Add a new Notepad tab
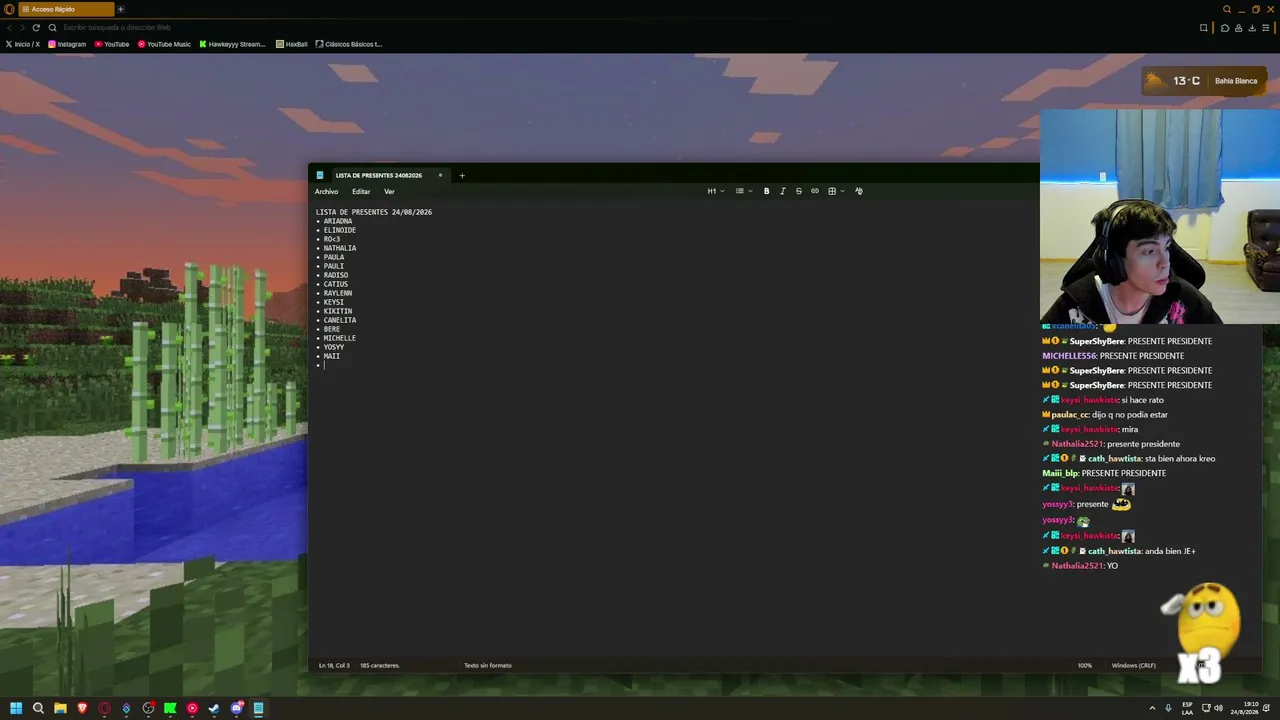The image size is (1280, 720). 462,175
